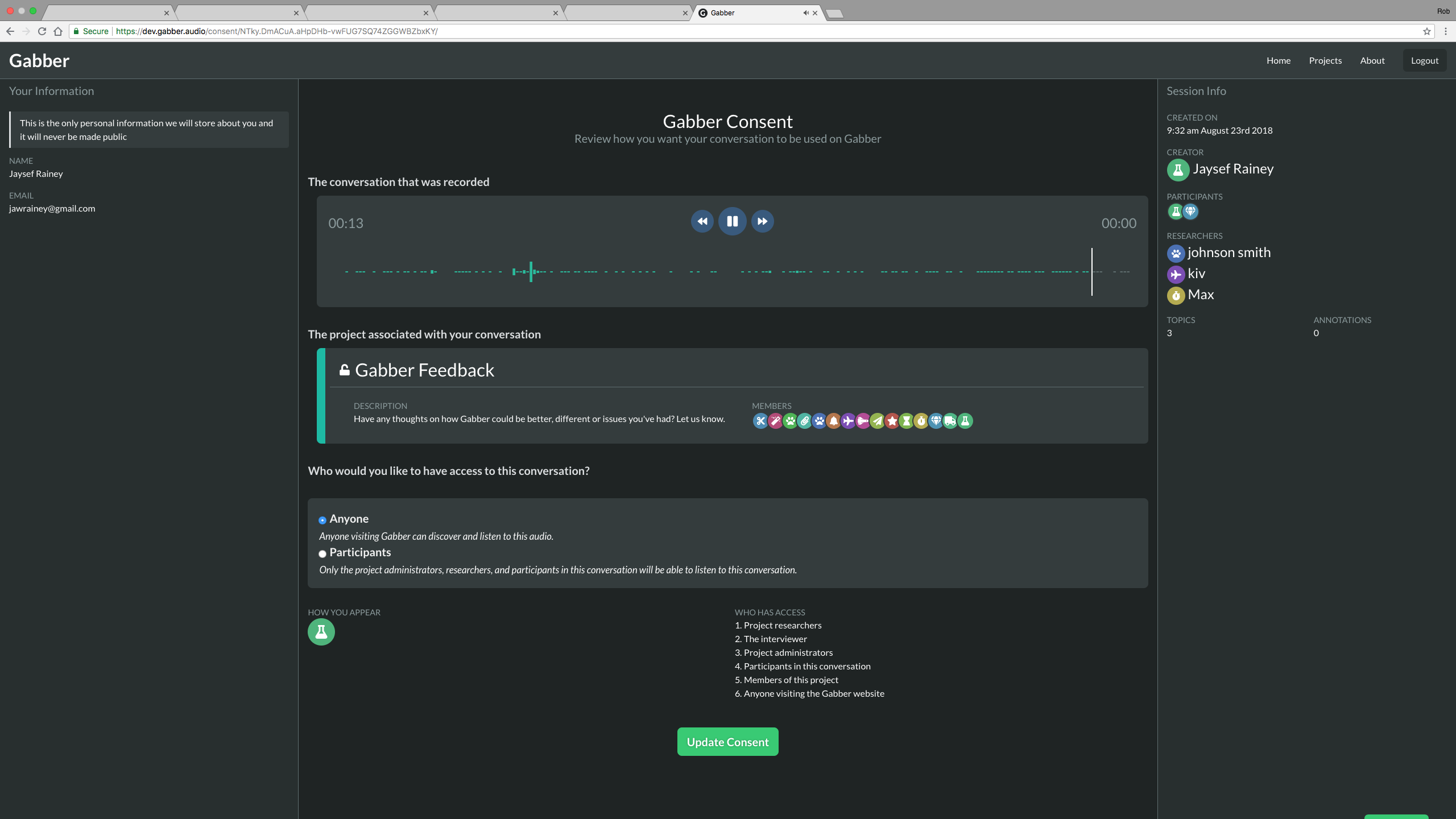Open the Home nav link
Screen dimensions: 1456x819
[1279, 60]
